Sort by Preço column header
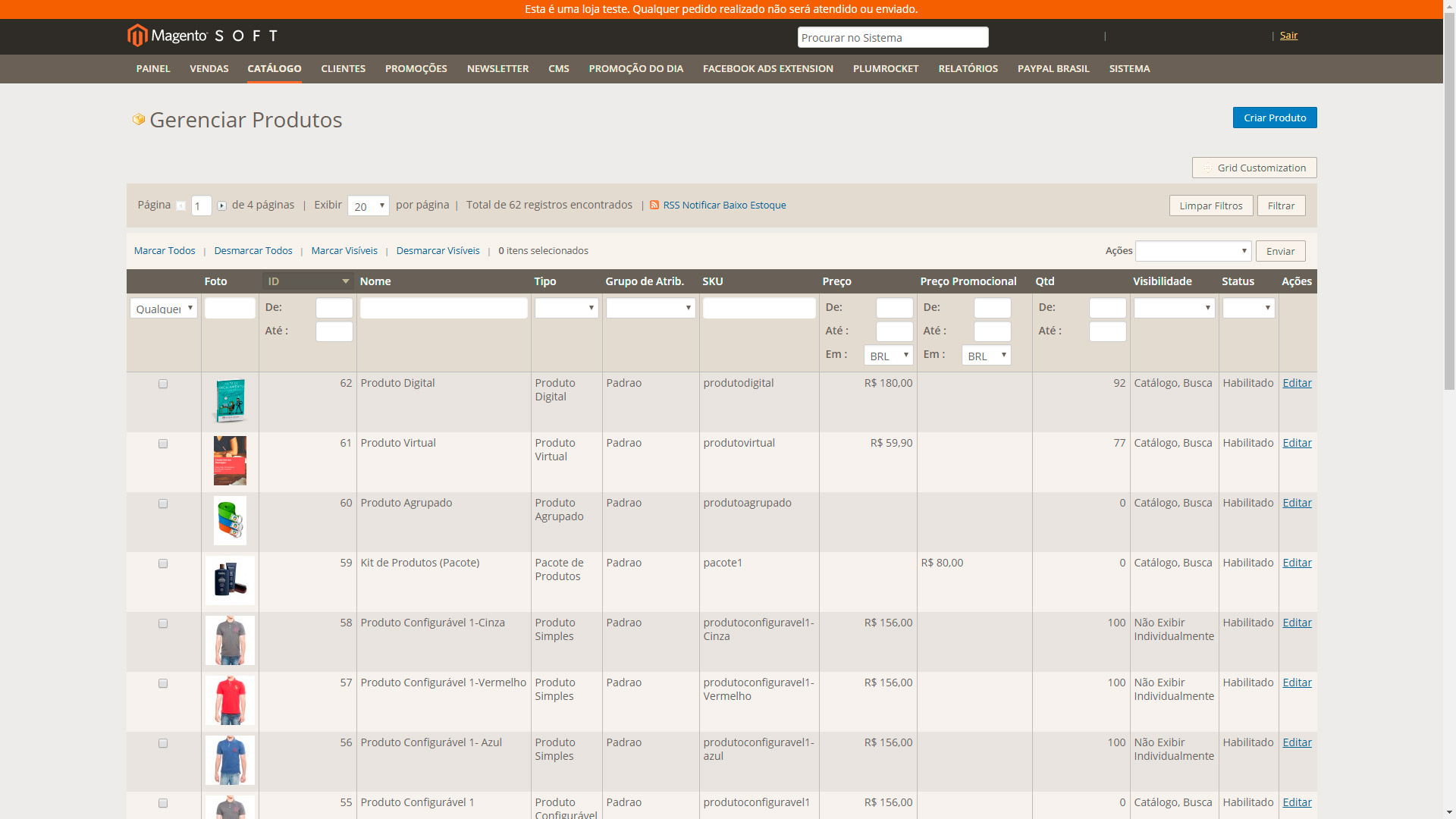This screenshot has height=819, width=1456. point(837,281)
